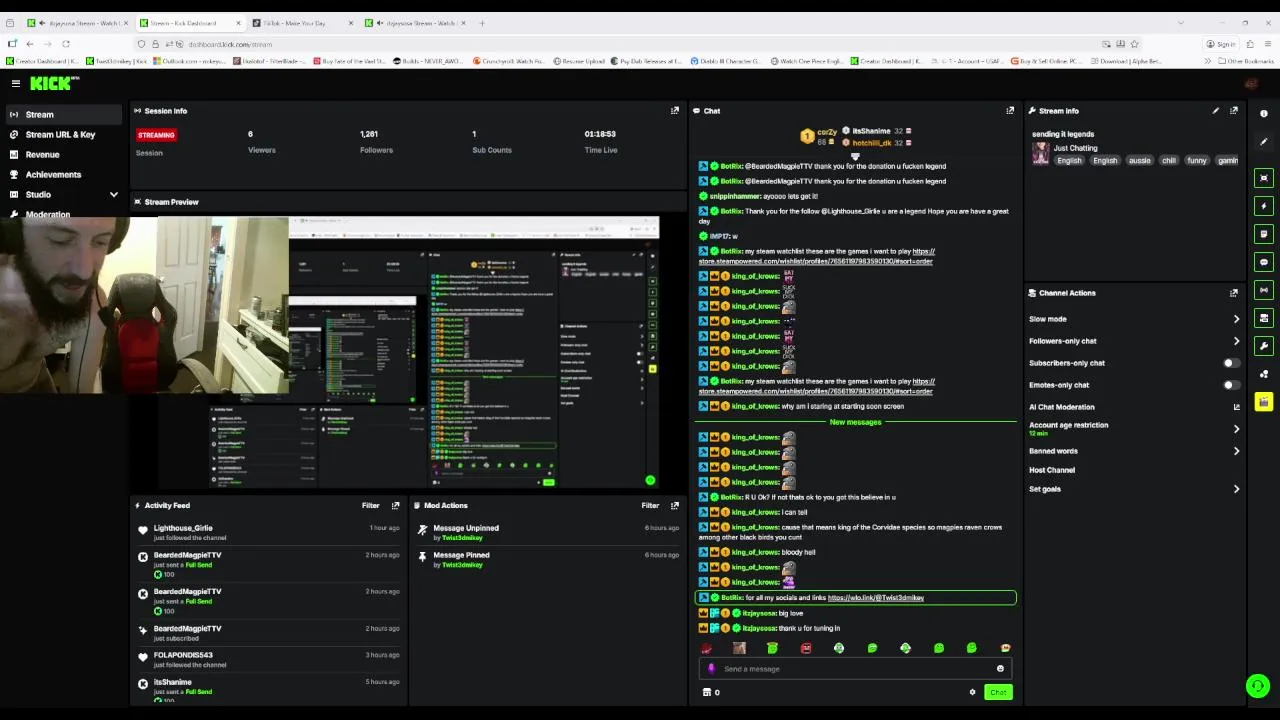The height and width of the screenshot is (720, 1280).
Task: Open AI Chat Moderation external link icon
Action: tap(1236, 407)
